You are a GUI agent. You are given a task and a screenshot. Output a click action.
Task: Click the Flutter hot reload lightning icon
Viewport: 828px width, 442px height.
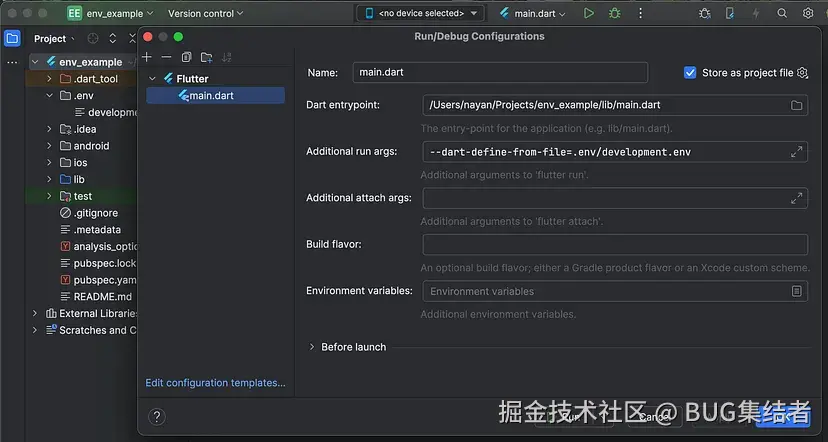click(x=756, y=13)
